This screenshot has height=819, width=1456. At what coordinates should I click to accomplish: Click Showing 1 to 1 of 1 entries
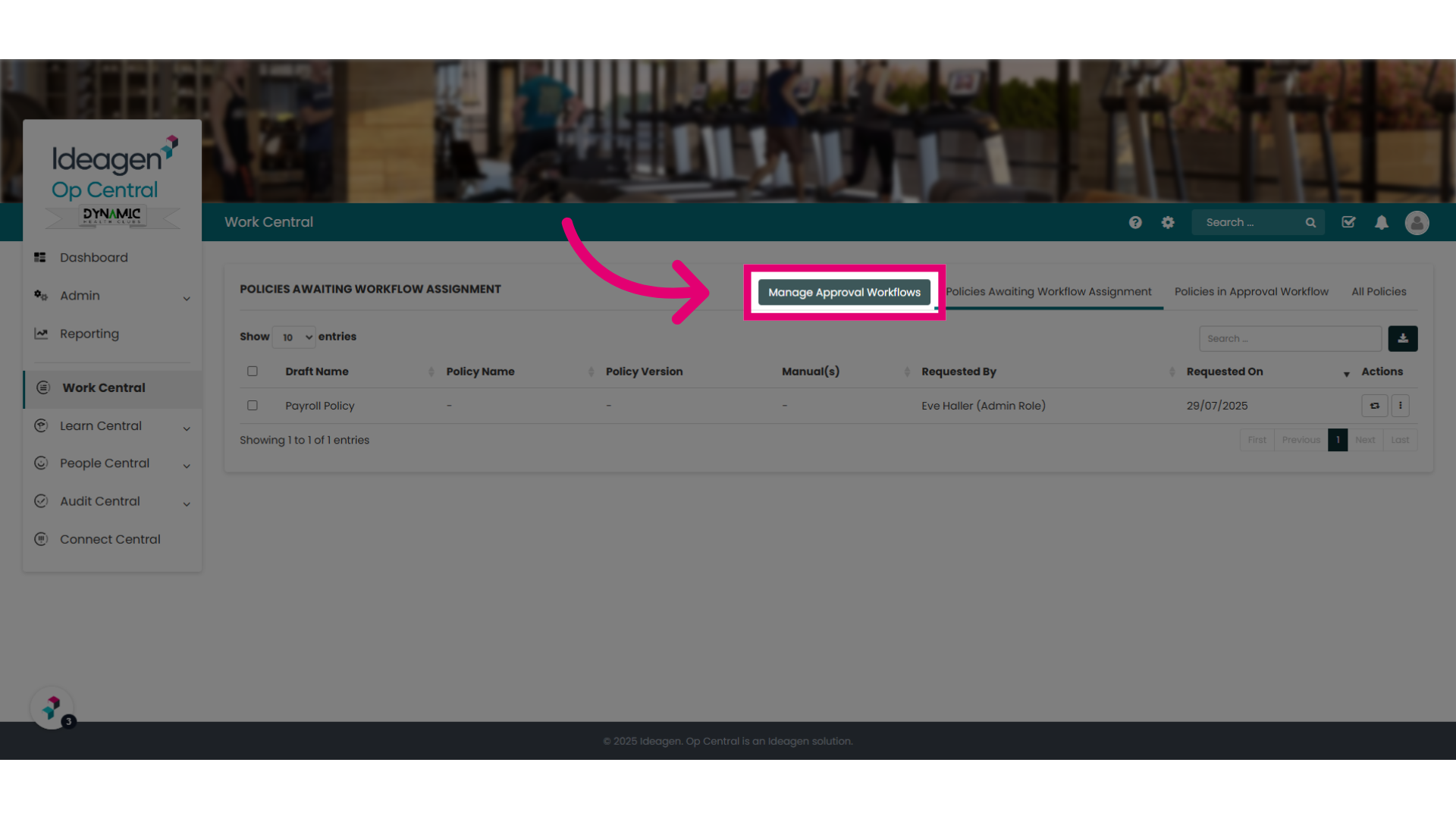304,440
